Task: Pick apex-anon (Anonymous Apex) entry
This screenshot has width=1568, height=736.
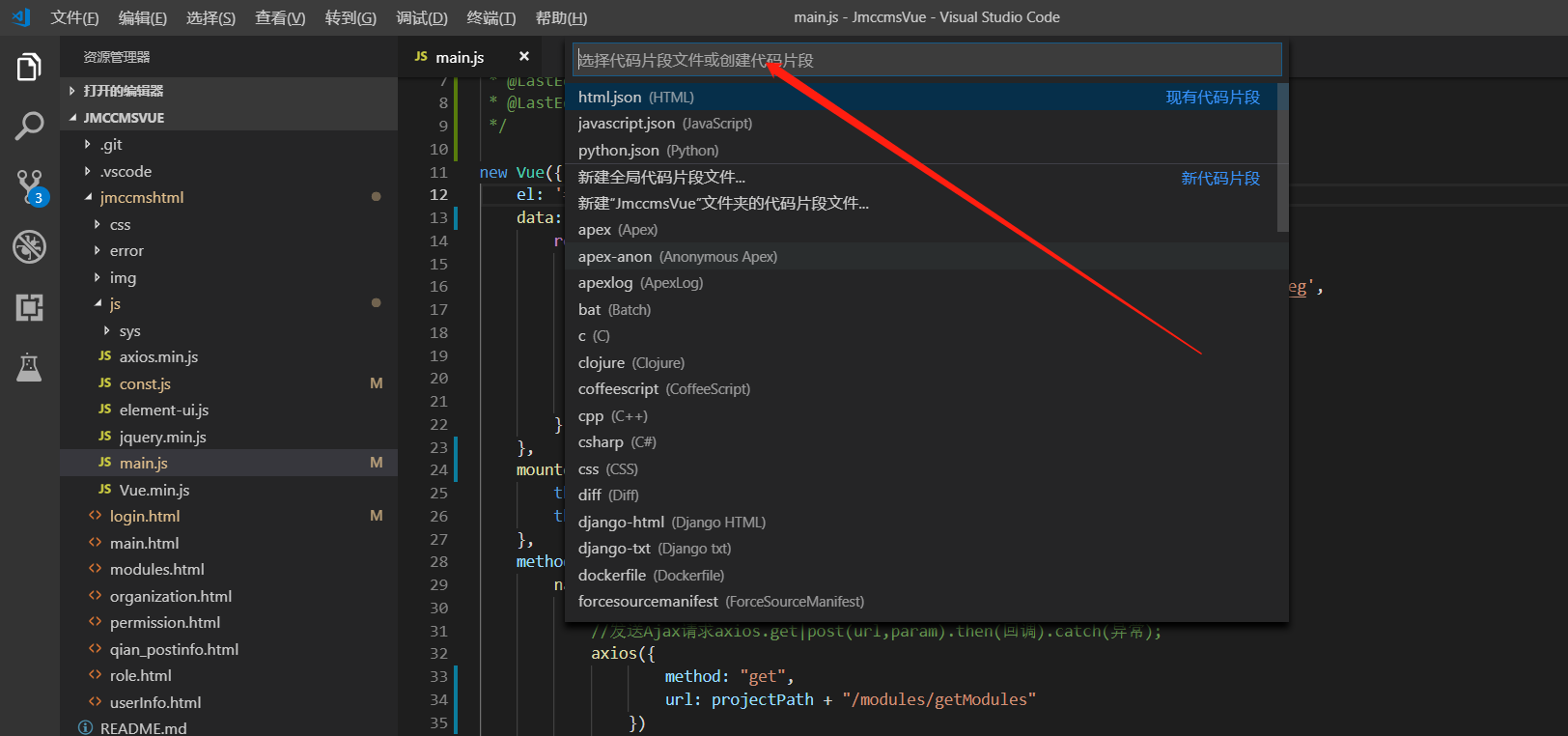Action: pyautogui.click(x=922, y=256)
